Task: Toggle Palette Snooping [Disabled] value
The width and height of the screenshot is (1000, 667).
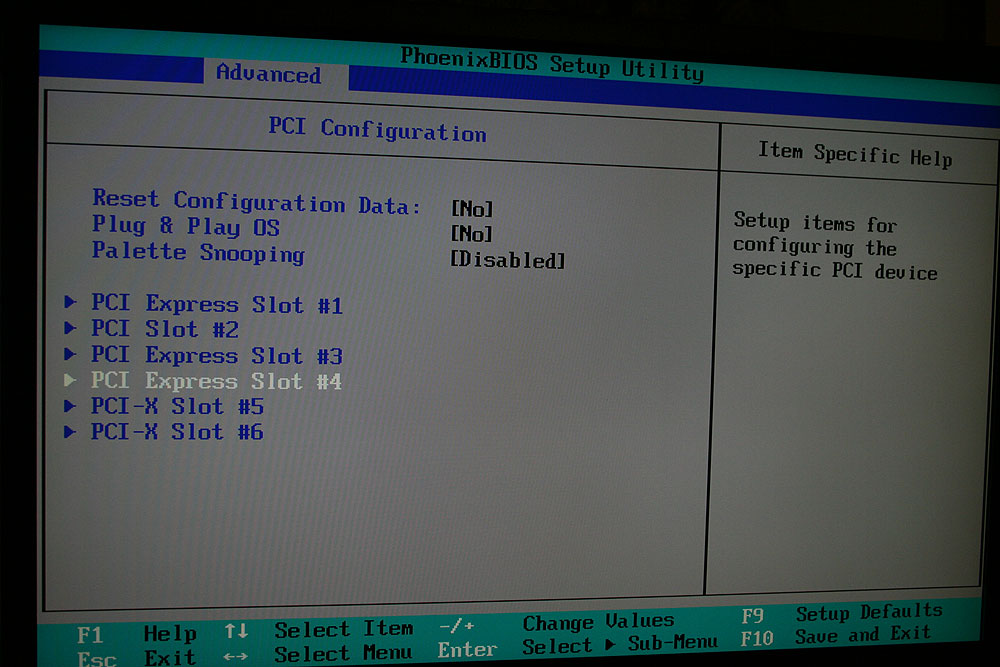Action: [x=508, y=260]
